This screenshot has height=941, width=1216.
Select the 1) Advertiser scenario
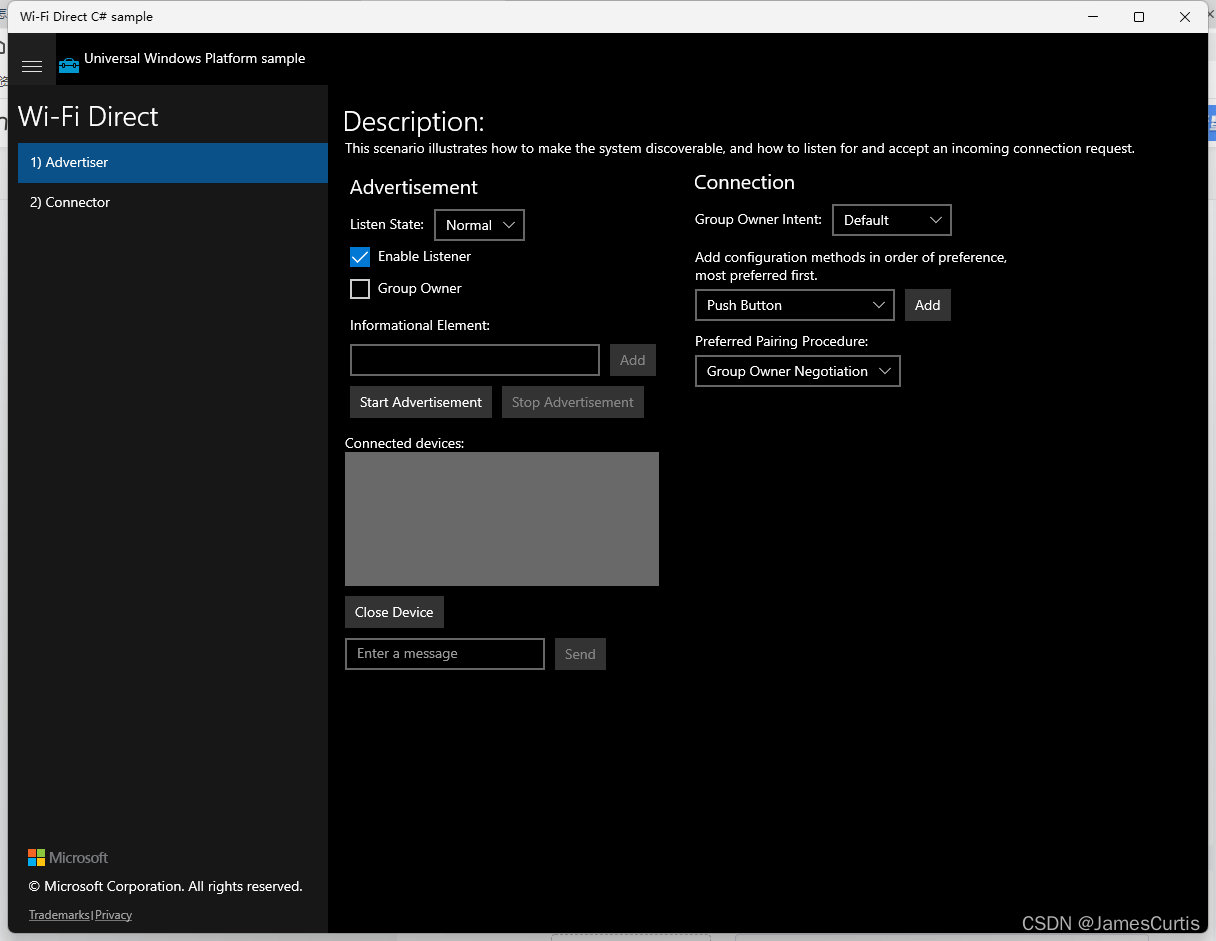point(173,163)
